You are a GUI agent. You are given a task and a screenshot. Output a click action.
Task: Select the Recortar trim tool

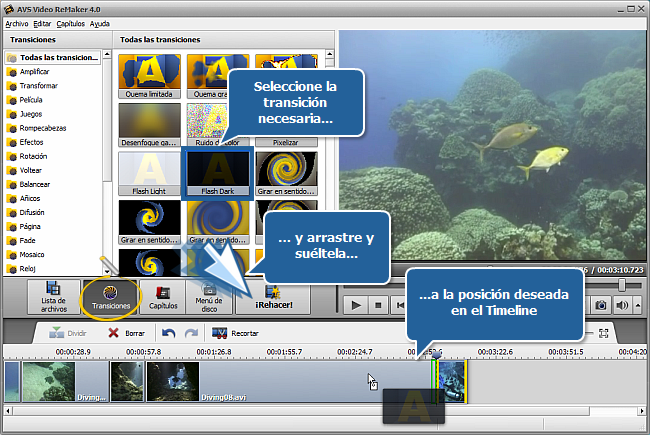(x=236, y=332)
